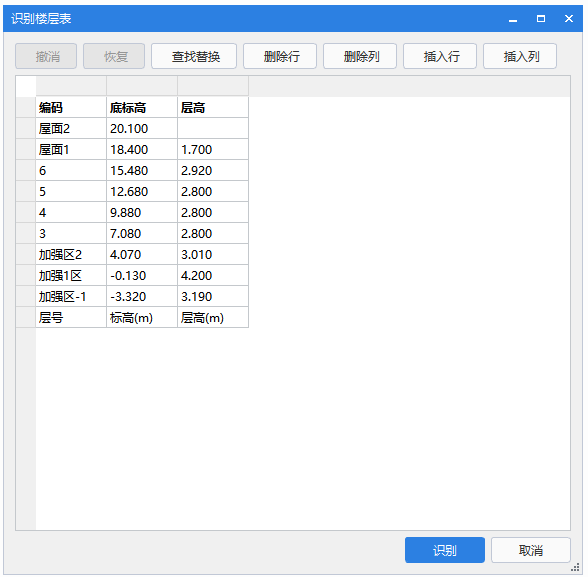Select the 15.480 cell
Viewport: 588px width, 577px height.
142,170
